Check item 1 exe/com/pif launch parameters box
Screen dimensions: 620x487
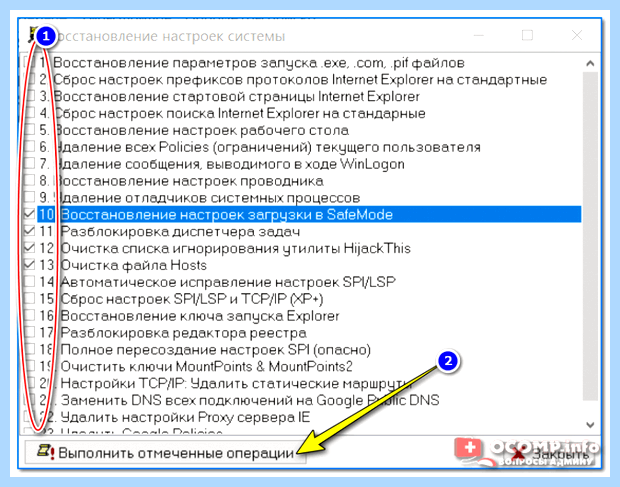[x=29, y=62]
